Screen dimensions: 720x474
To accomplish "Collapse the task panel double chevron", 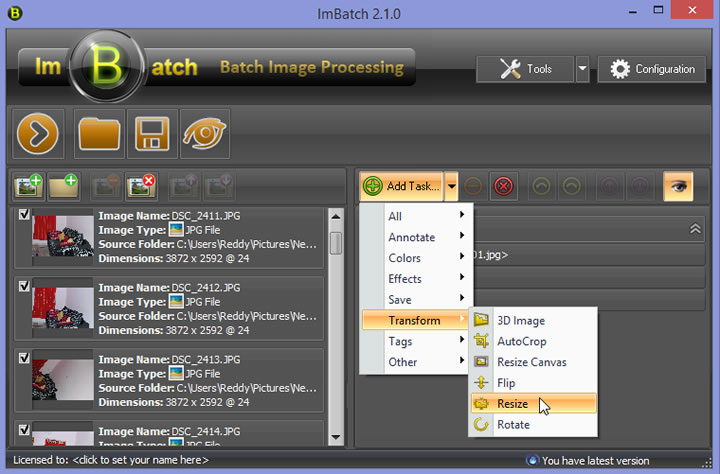I will (x=695, y=229).
